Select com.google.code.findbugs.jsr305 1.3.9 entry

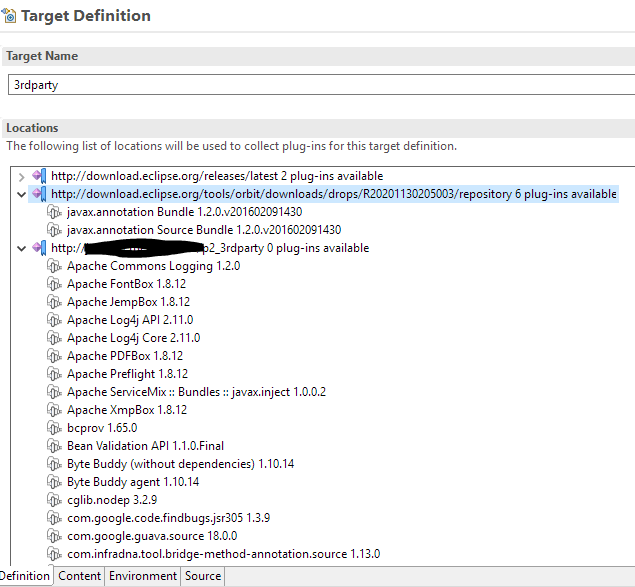pos(168,518)
